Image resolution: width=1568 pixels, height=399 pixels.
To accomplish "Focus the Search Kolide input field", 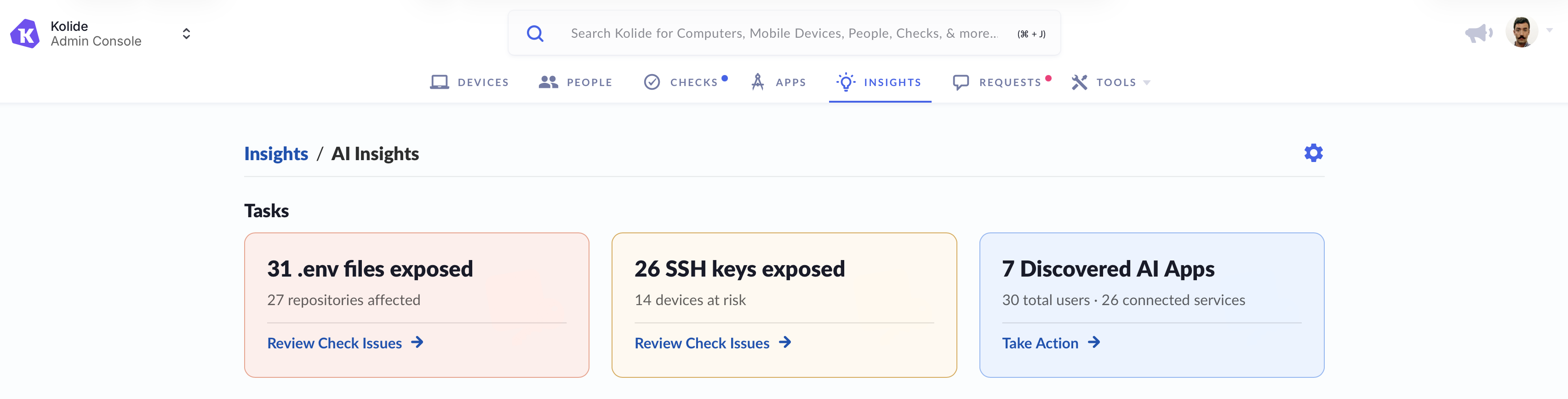I will click(x=784, y=34).
